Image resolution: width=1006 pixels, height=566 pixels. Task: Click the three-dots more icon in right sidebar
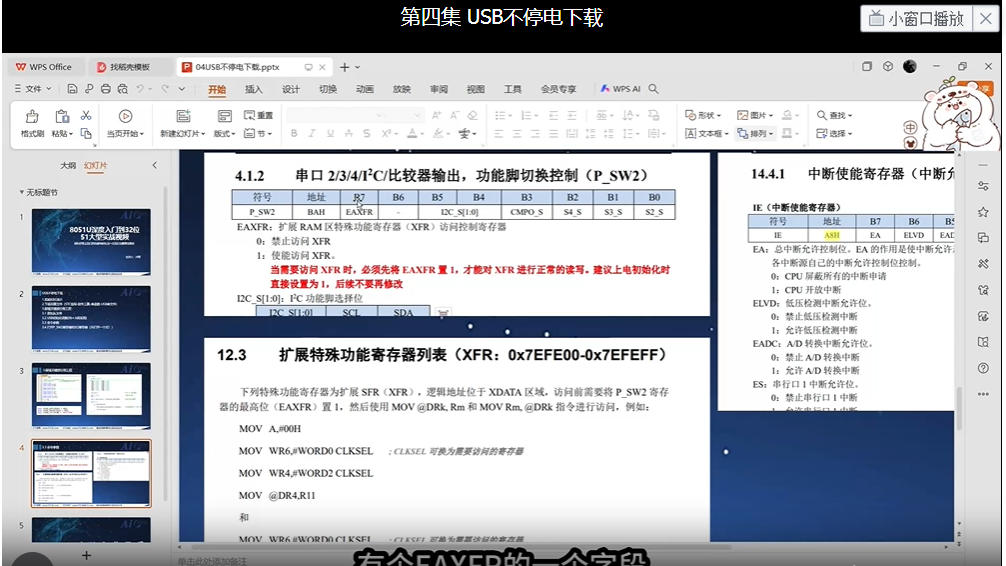coord(983,394)
